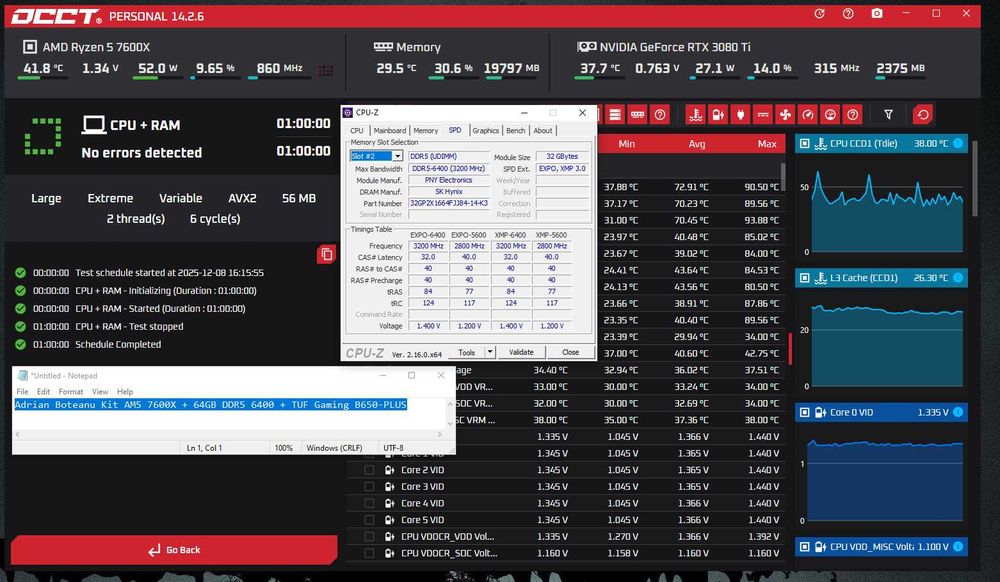Show temperature sensors via thermometer toolbar icon

point(695,115)
